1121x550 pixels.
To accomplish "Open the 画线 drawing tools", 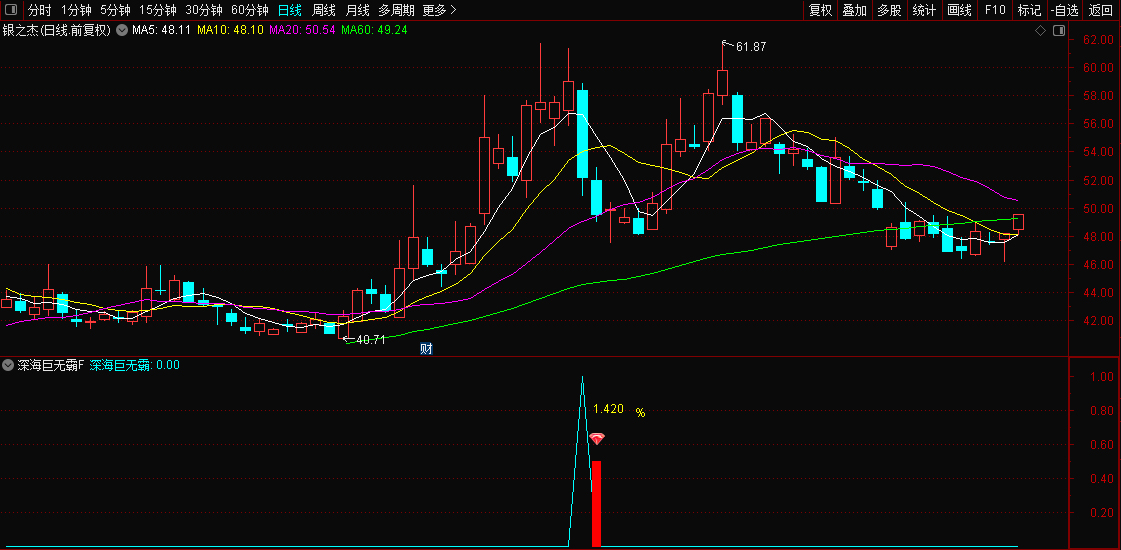I will pos(959,10).
